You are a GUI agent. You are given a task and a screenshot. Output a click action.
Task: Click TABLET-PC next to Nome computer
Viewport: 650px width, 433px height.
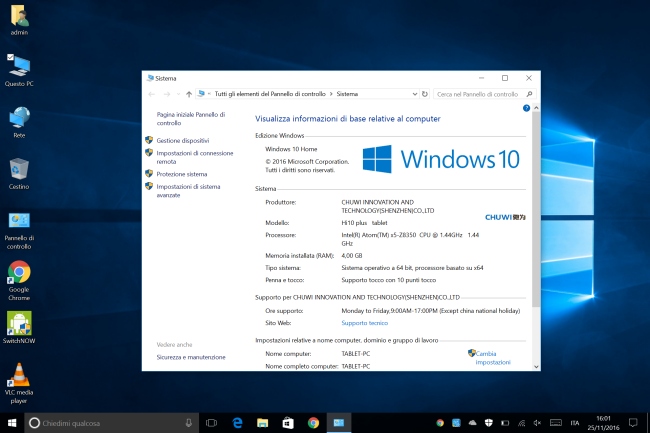[x=356, y=353]
